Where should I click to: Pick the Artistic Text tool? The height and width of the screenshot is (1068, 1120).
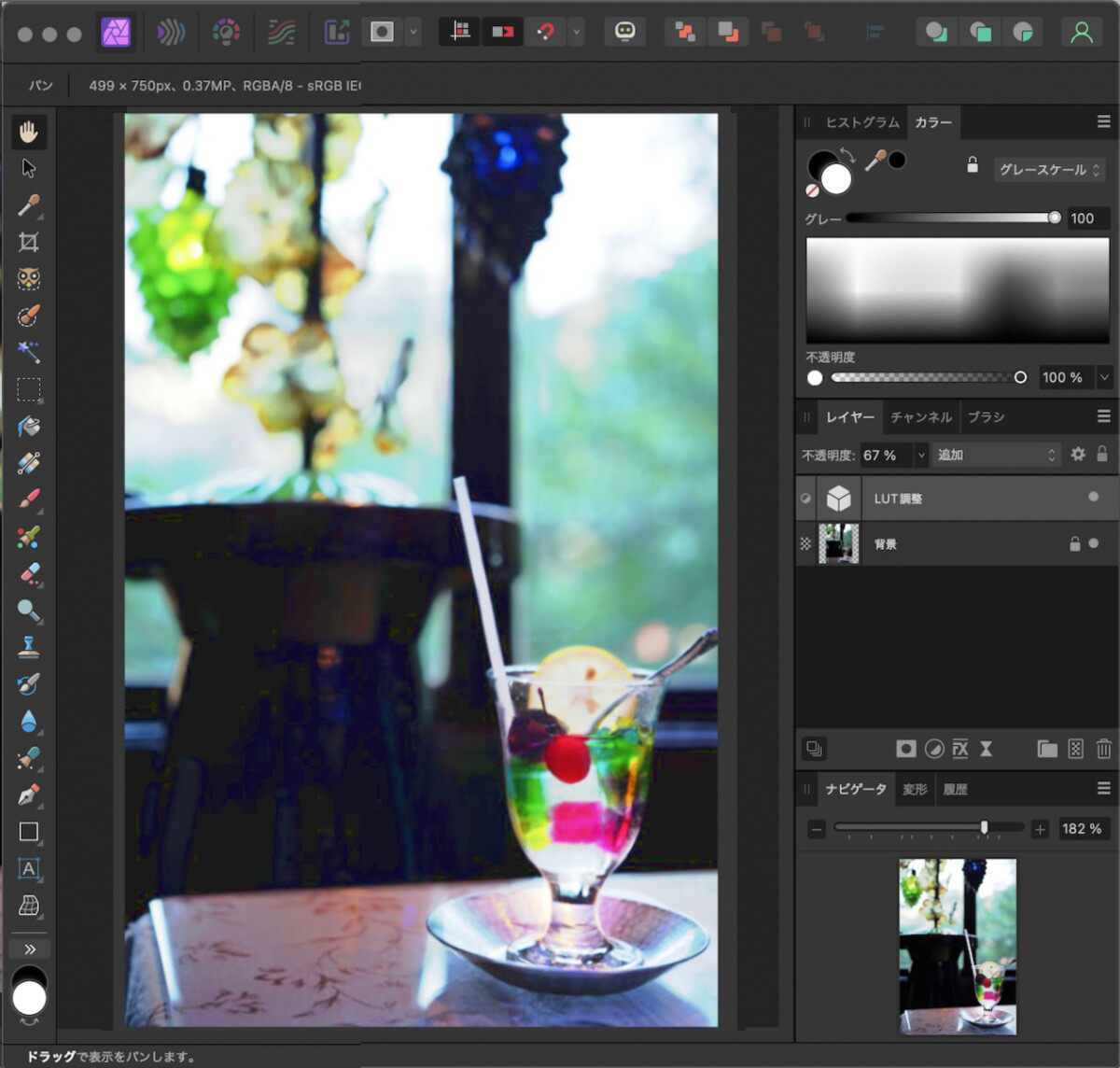click(29, 869)
